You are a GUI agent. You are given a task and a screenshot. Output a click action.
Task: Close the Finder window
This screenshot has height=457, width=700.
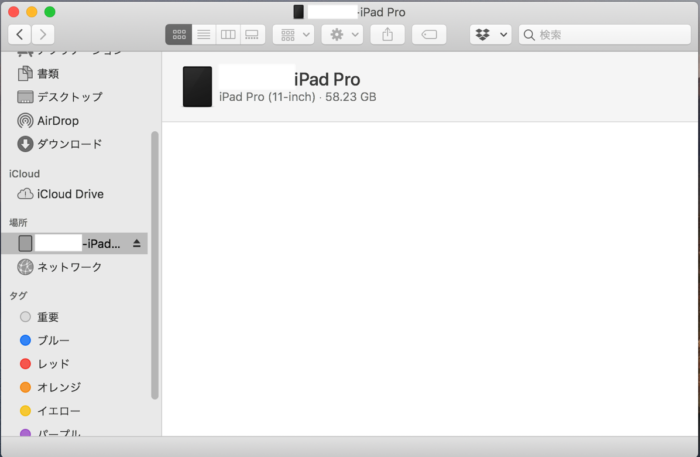click(x=14, y=12)
